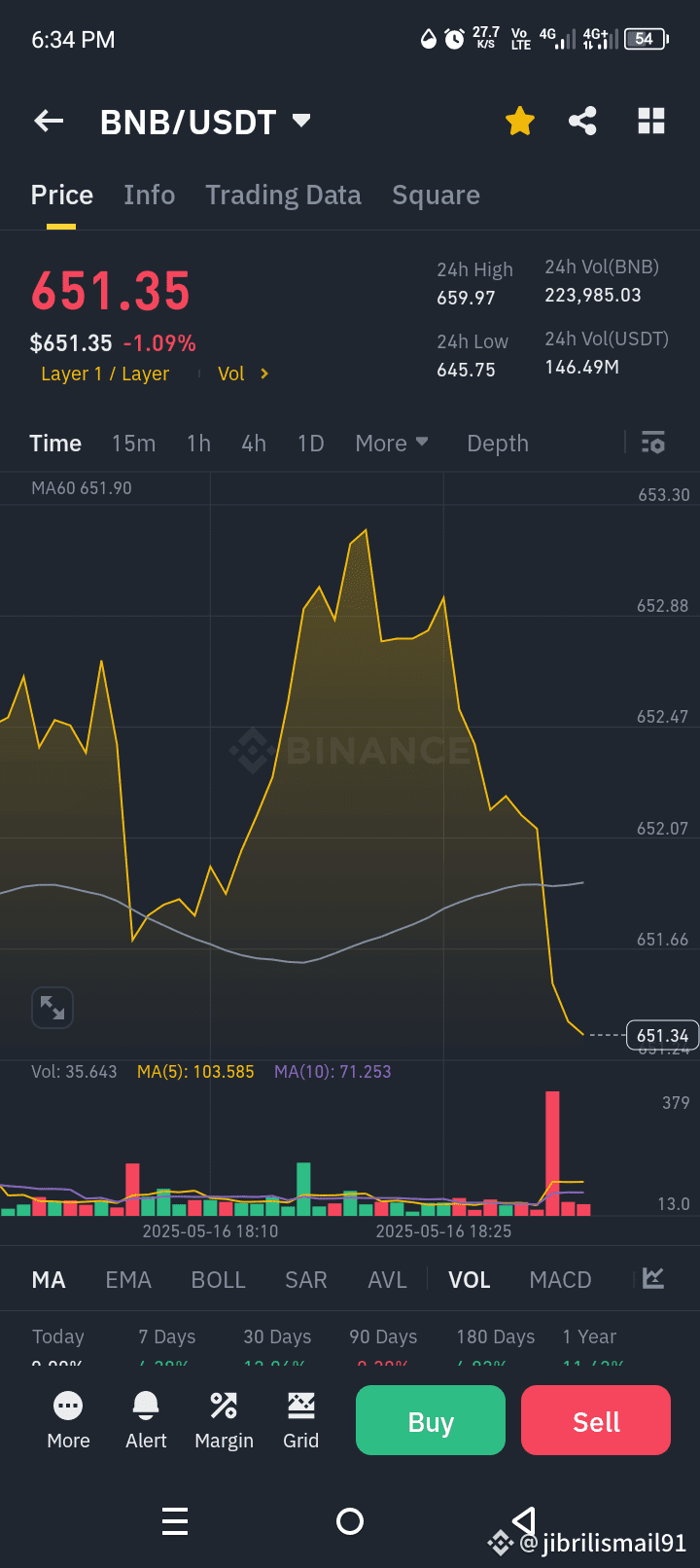
Task: Tap the large 651.35 price
Action: [111, 291]
